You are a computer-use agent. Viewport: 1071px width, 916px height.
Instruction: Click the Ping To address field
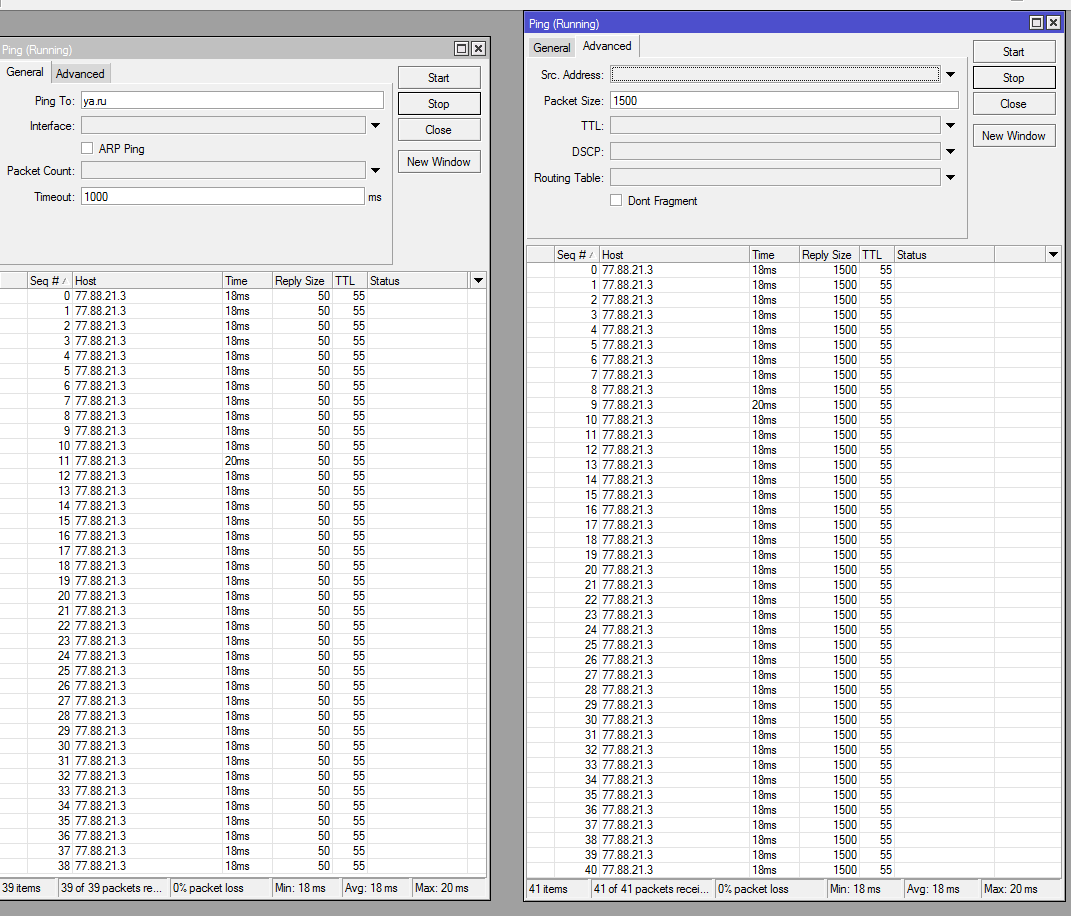(231, 101)
